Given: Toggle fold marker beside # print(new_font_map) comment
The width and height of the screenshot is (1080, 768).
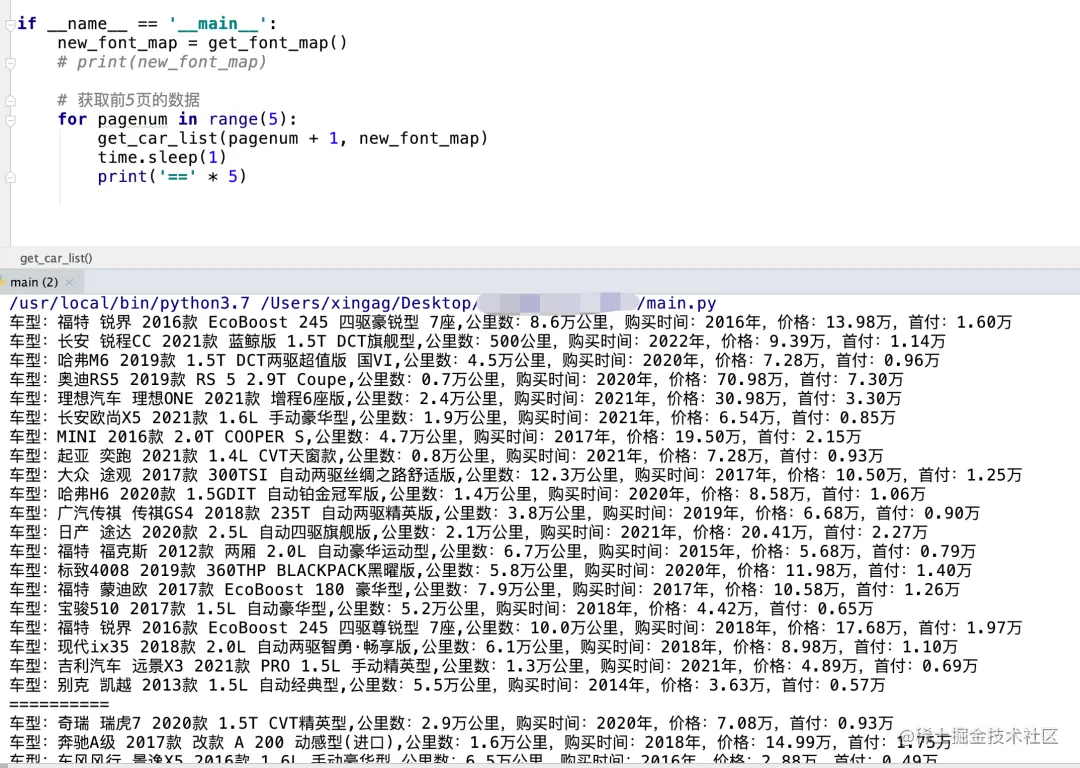Looking at the screenshot, I should tap(10, 63).
